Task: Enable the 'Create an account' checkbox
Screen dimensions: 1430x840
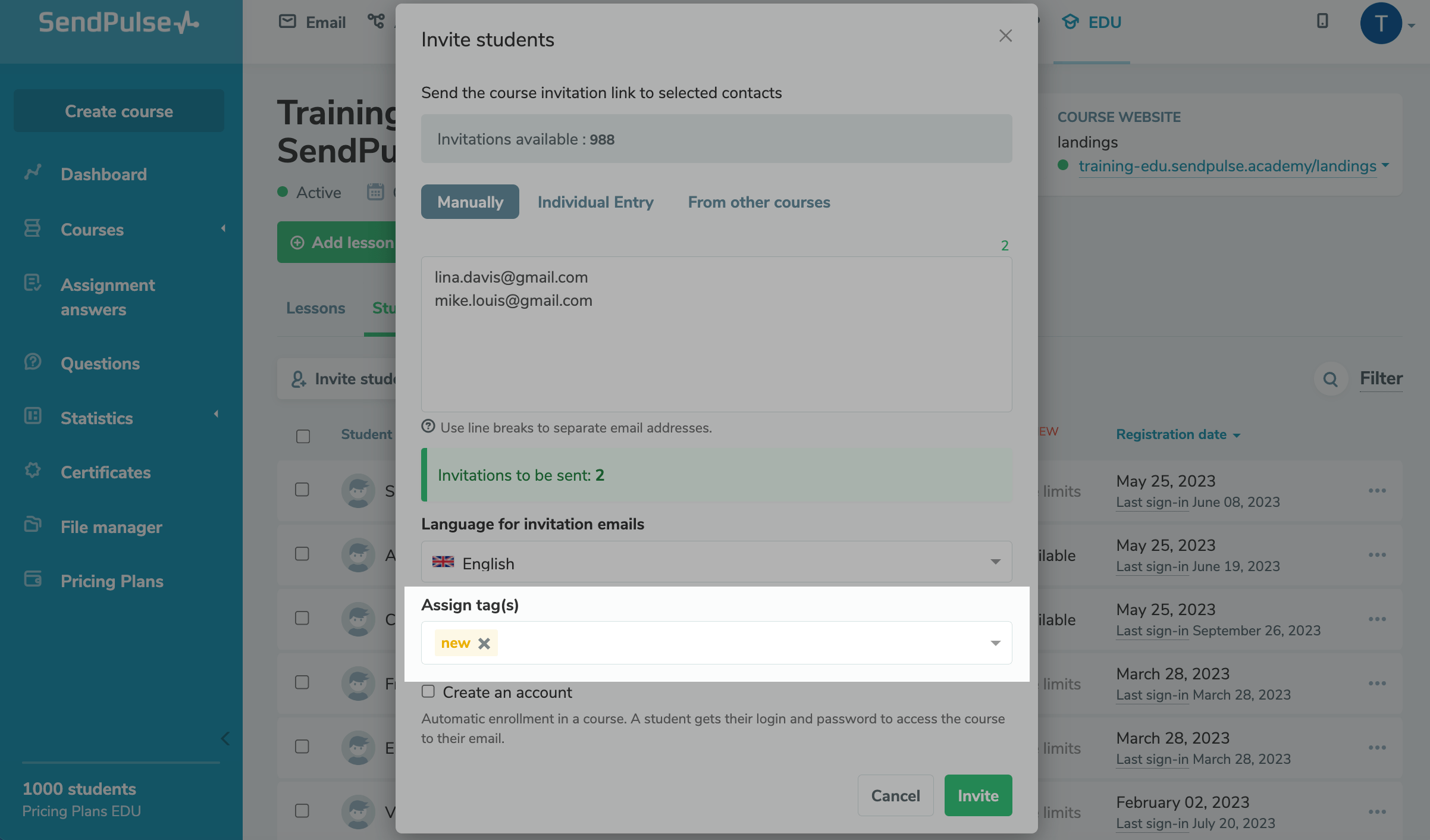Action: tap(428, 691)
